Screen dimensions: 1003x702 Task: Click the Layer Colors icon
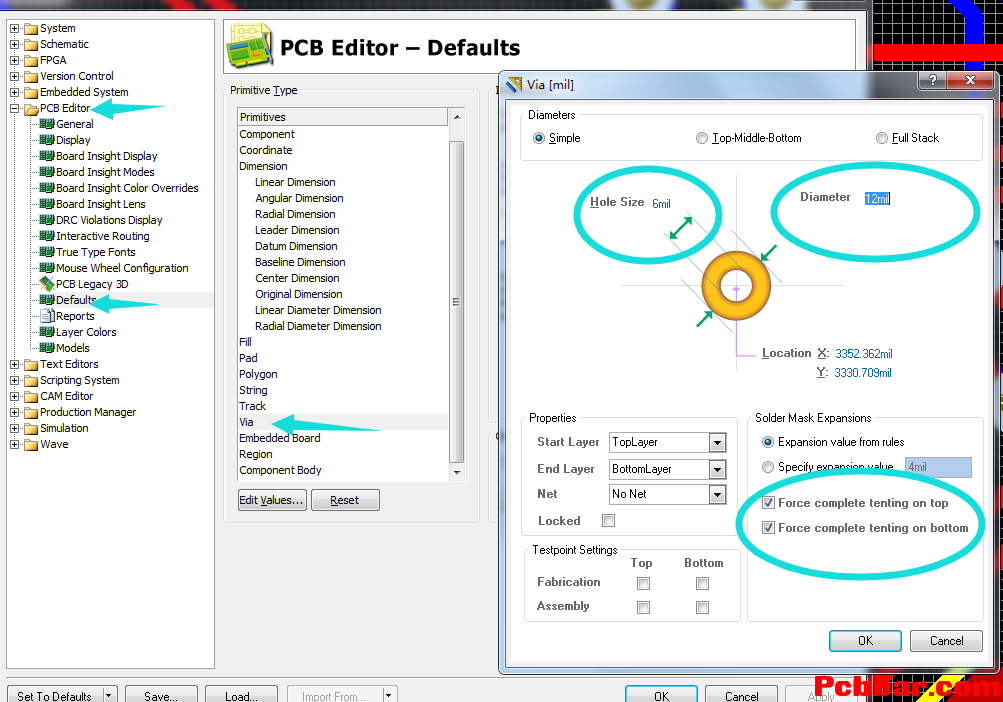(x=47, y=331)
